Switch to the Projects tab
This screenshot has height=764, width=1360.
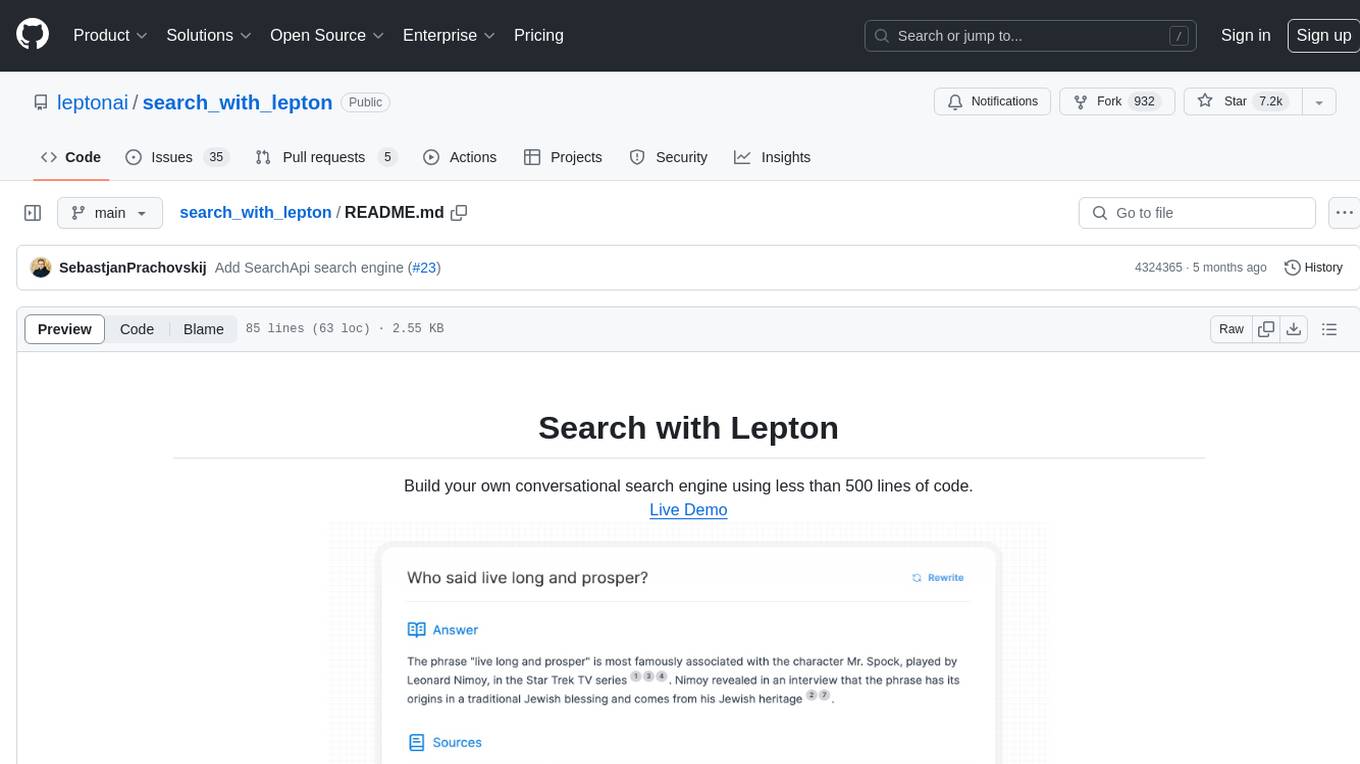click(563, 157)
